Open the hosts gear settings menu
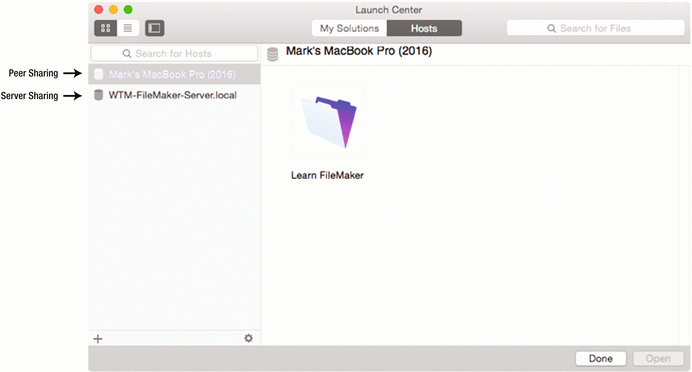Image resolution: width=692 pixels, height=372 pixels. [x=248, y=338]
